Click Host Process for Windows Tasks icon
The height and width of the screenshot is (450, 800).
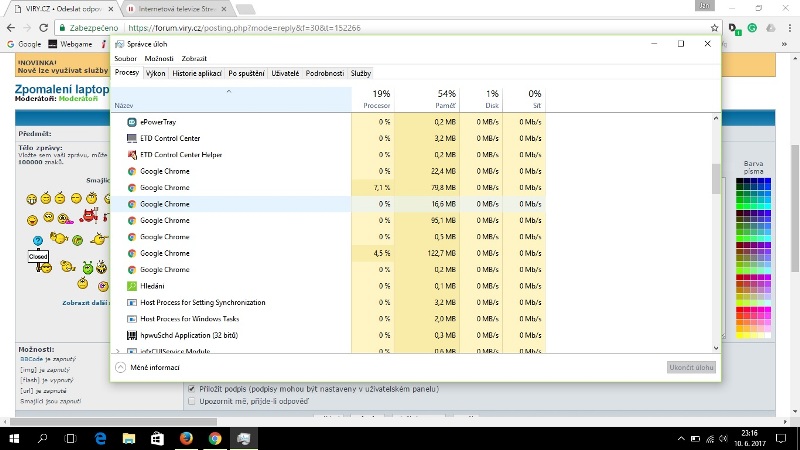(132, 319)
